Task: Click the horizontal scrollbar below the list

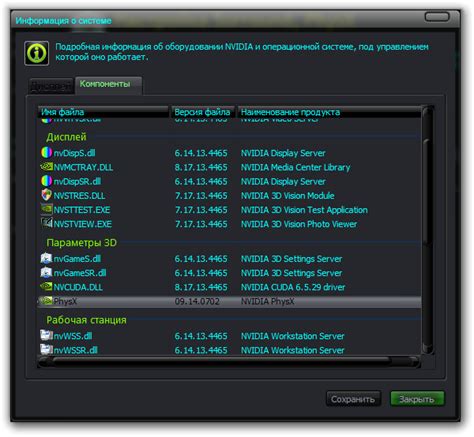Action: [229, 362]
